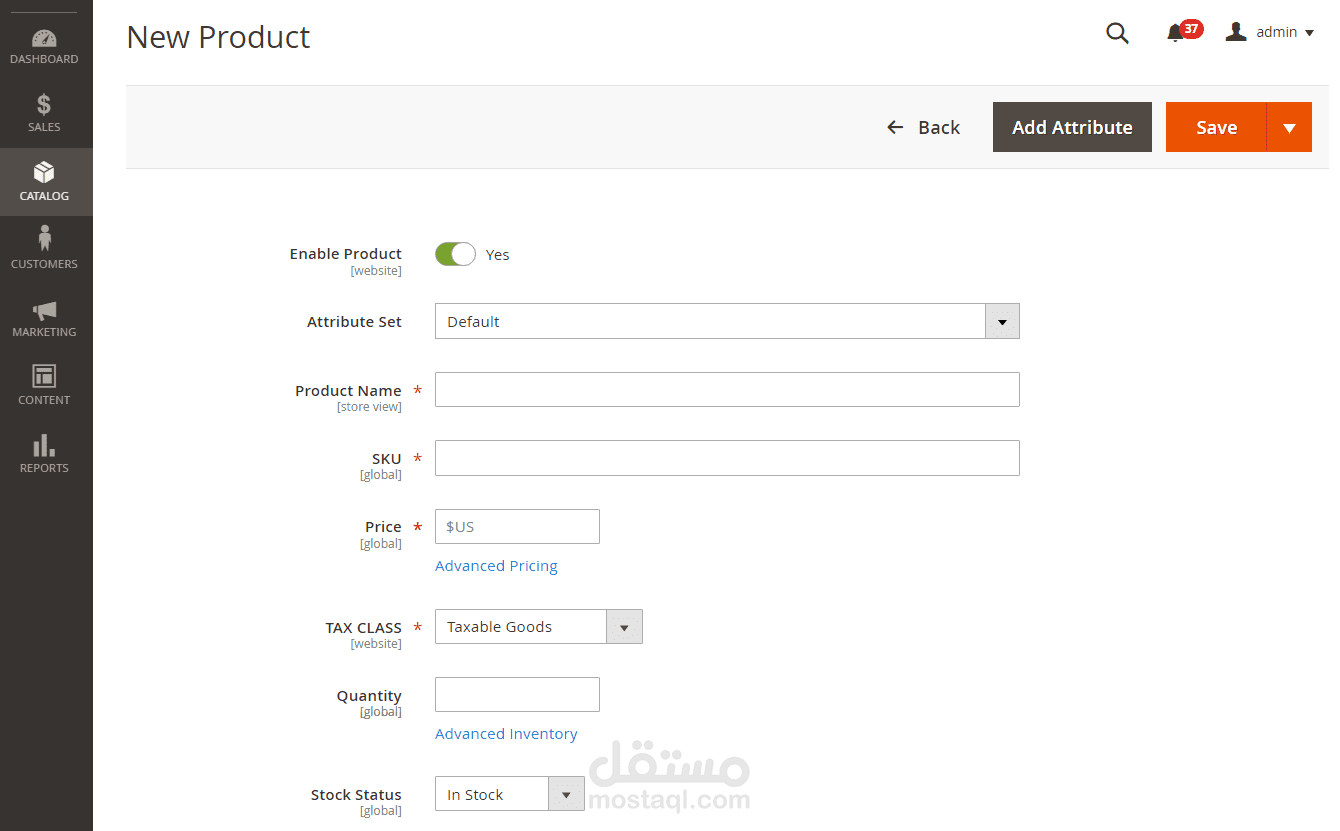Click the Marketing megaphone icon

pyautogui.click(x=44, y=310)
